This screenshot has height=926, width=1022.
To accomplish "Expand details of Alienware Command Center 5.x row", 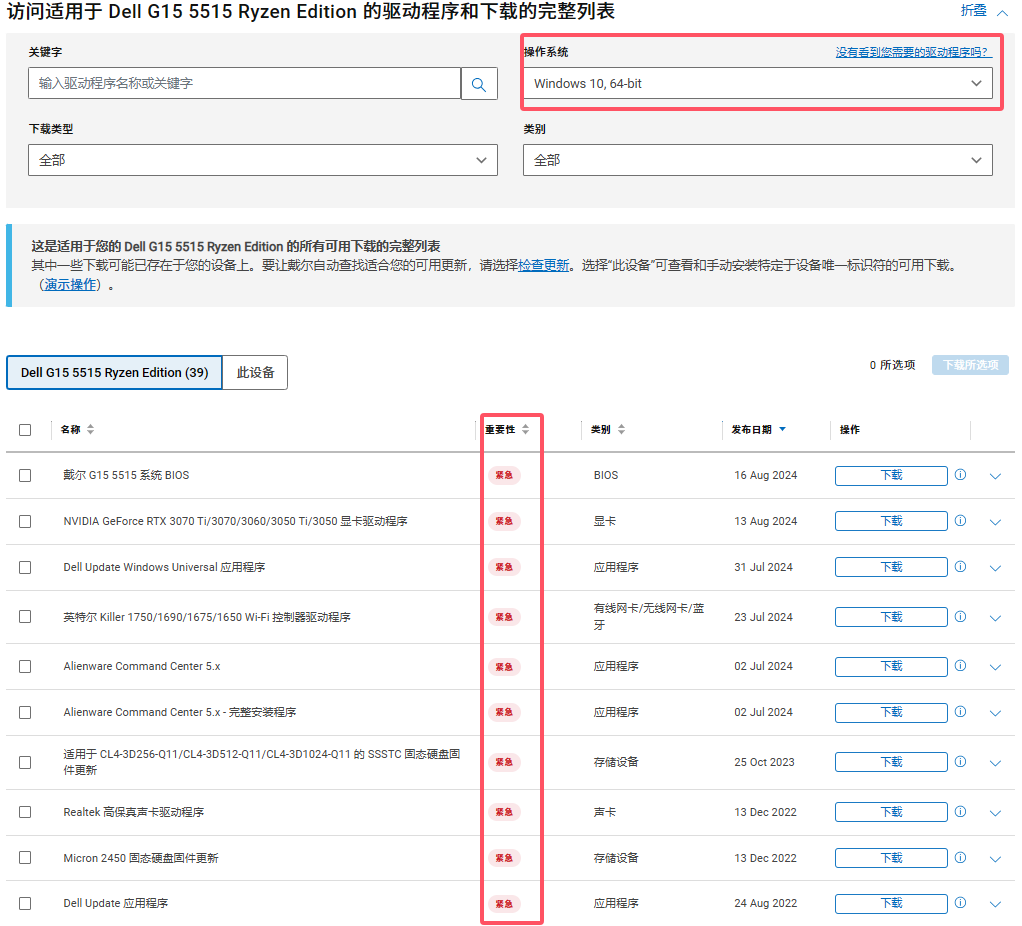I will click(x=995, y=666).
